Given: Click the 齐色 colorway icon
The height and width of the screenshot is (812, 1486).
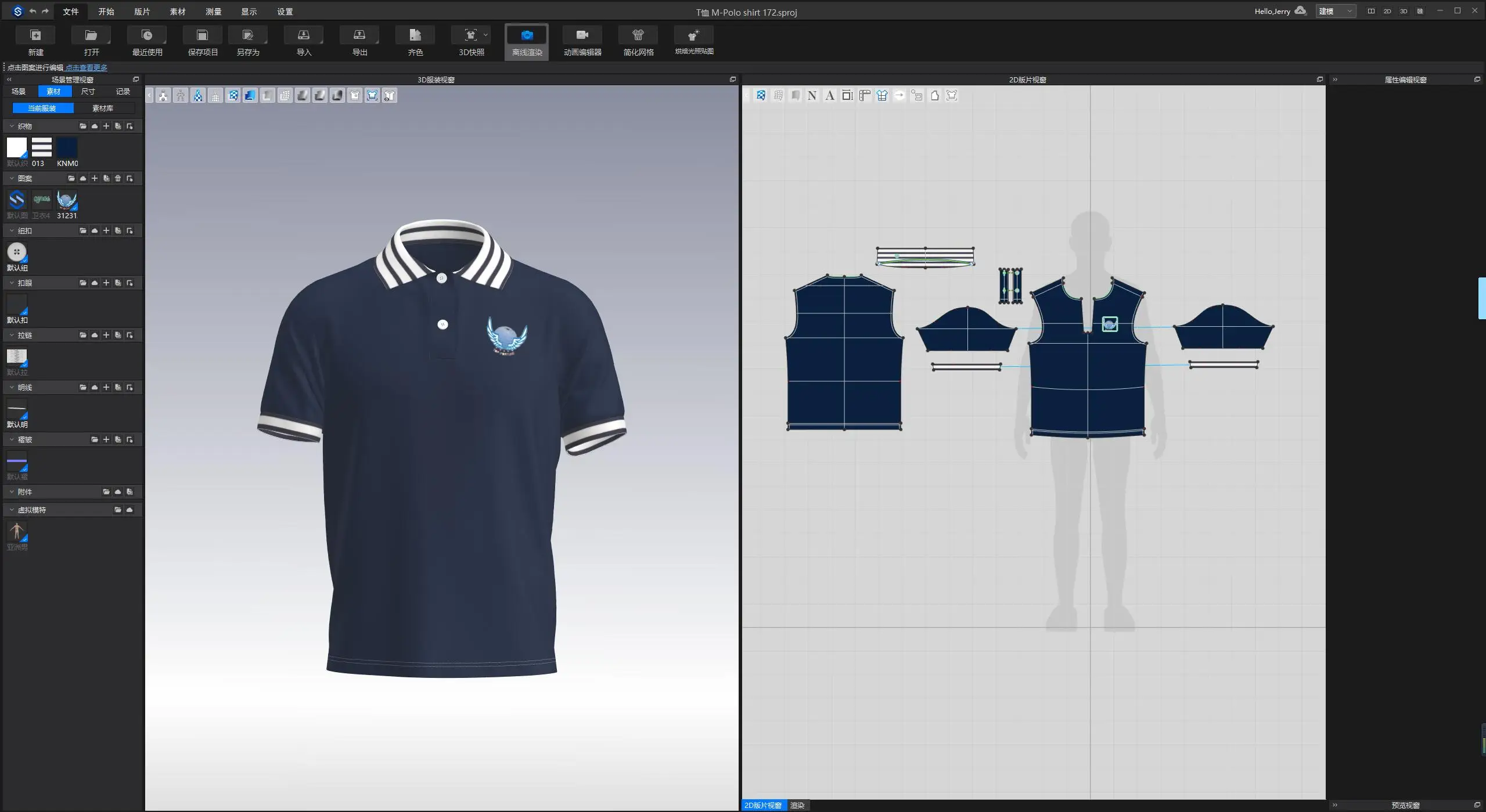Looking at the screenshot, I should click(415, 36).
